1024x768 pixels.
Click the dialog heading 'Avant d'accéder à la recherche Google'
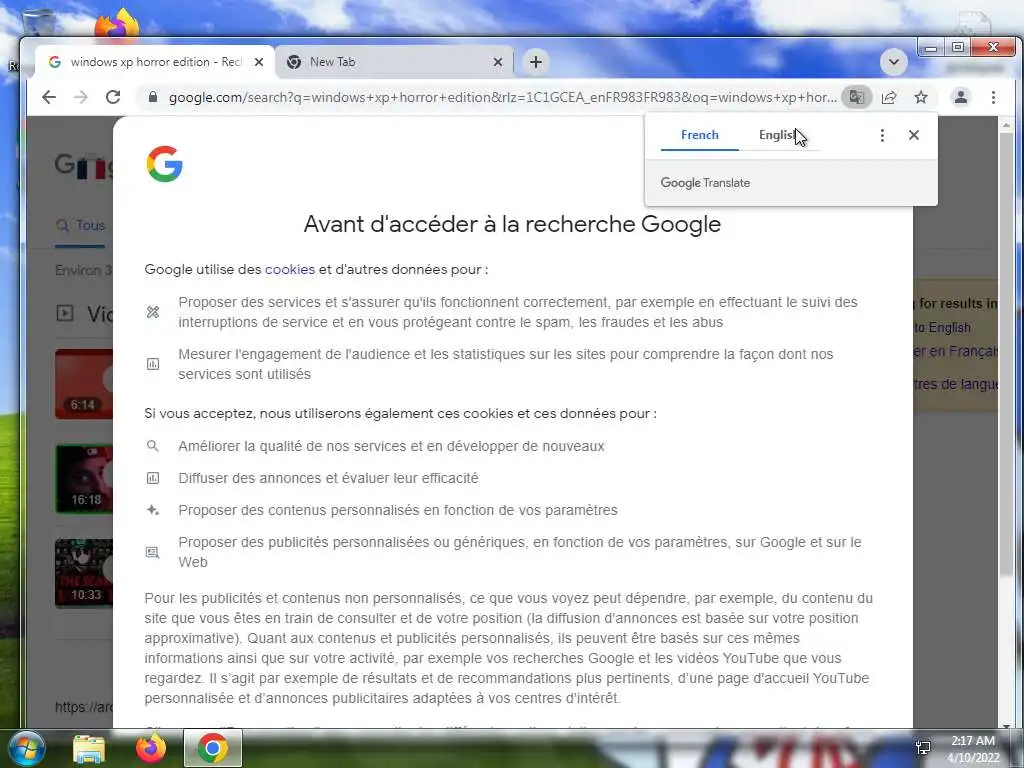pyautogui.click(x=512, y=224)
